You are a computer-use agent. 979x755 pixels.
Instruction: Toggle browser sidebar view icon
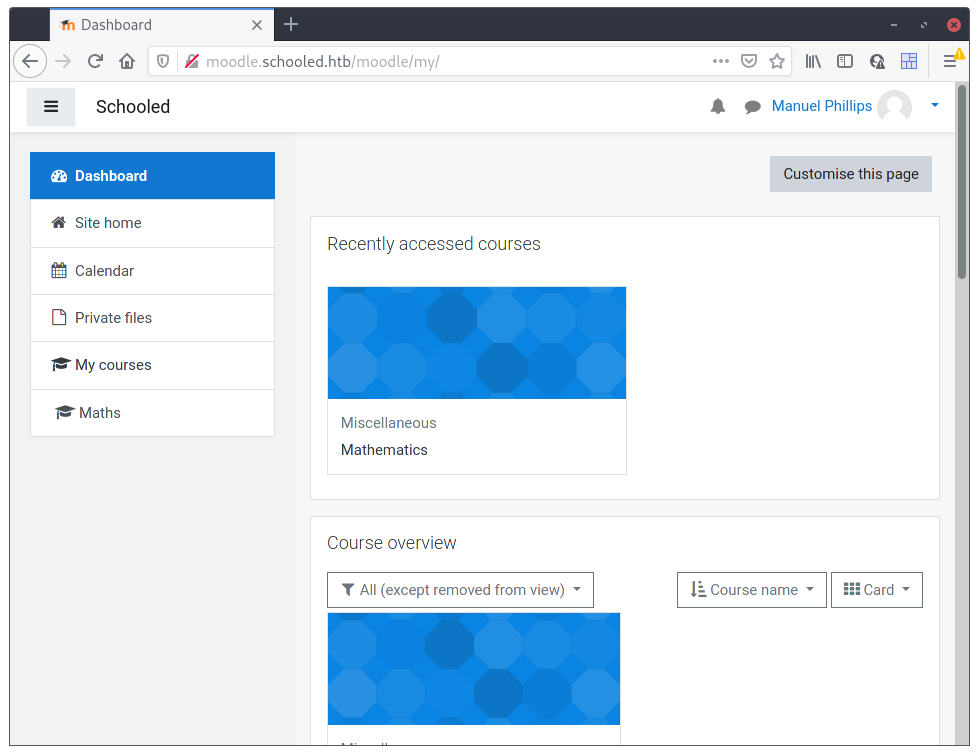click(x=845, y=61)
